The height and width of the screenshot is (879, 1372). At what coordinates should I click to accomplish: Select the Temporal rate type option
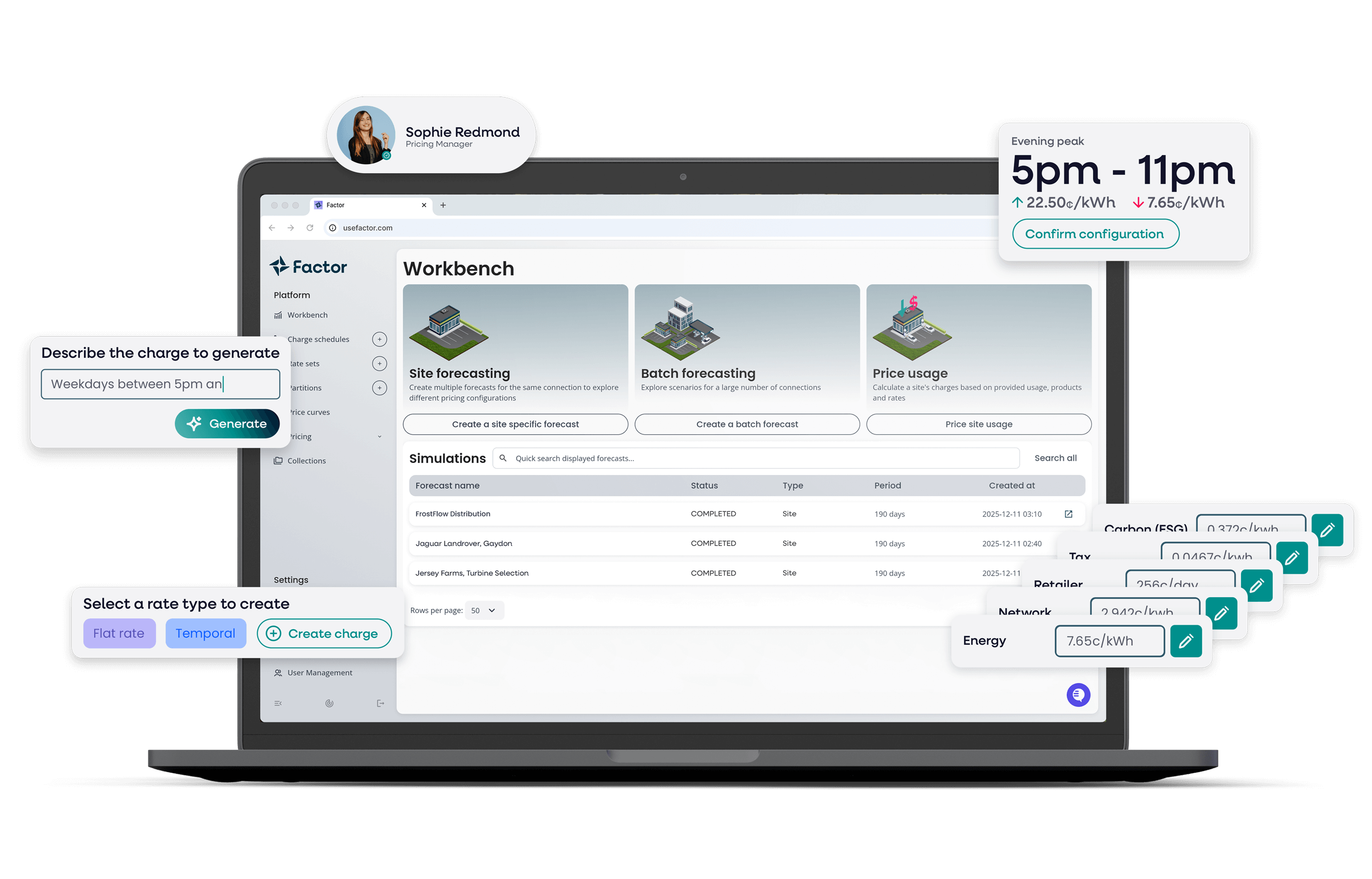(x=205, y=633)
